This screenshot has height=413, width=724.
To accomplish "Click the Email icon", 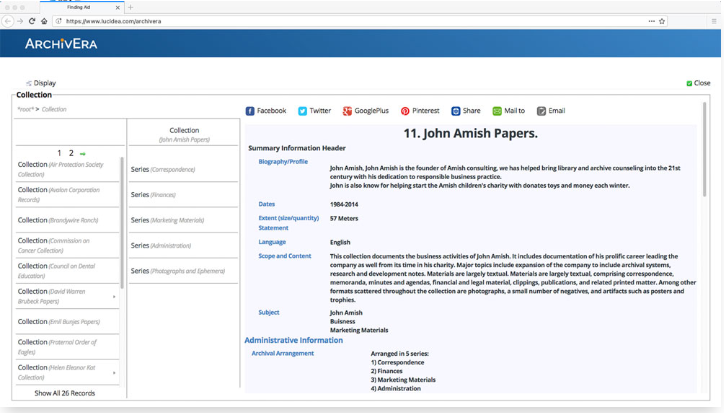I will tap(541, 111).
